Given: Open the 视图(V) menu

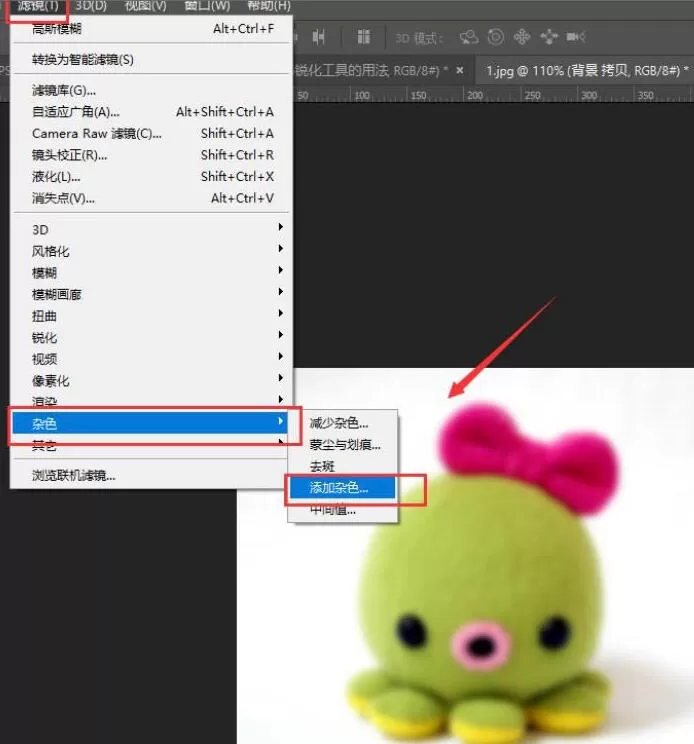Looking at the screenshot, I should (146, 6).
